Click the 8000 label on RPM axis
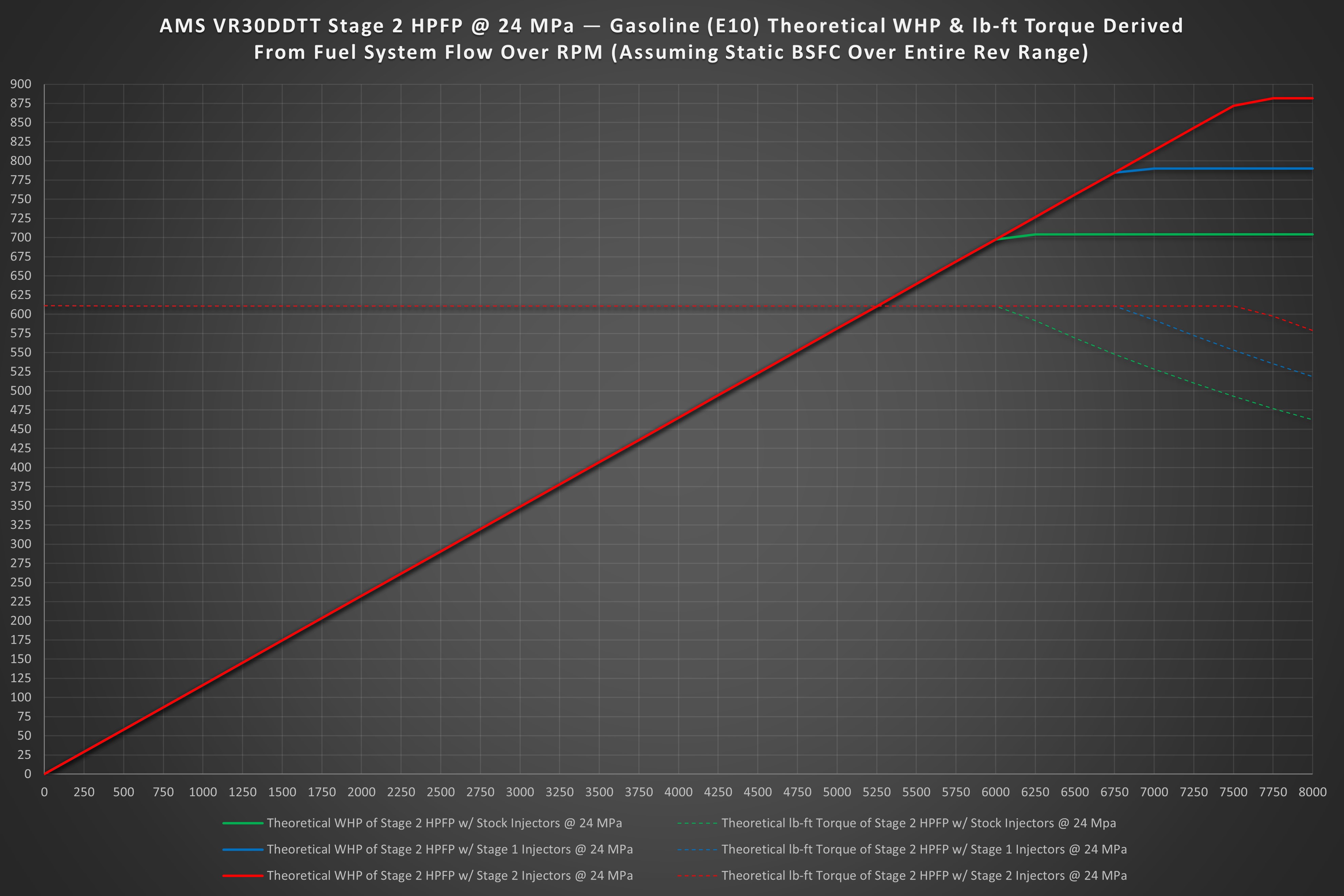 1312,792
